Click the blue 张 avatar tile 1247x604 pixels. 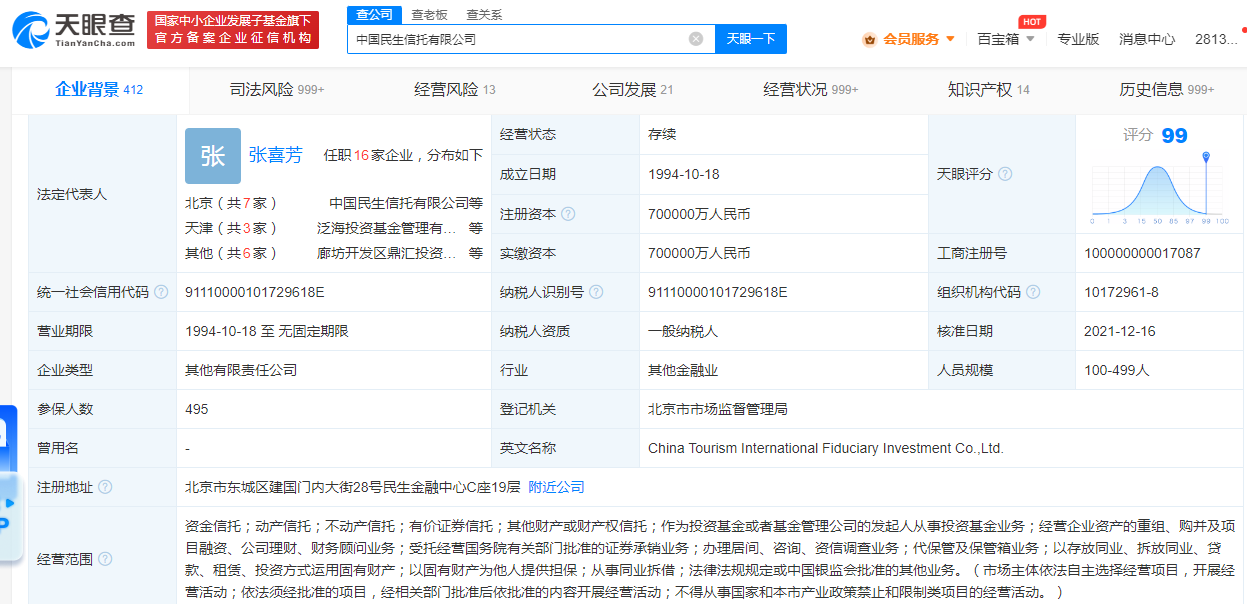[212, 156]
